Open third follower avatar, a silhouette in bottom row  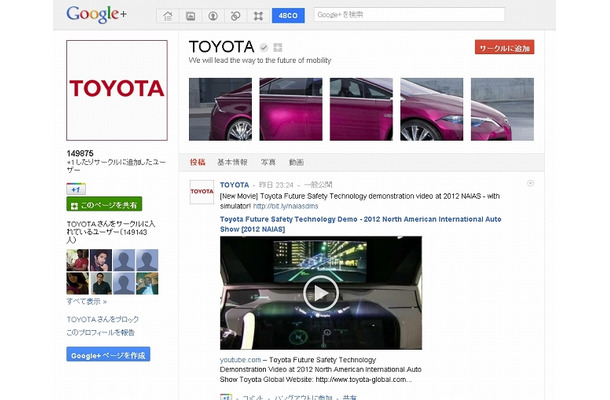(x=124, y=283)
